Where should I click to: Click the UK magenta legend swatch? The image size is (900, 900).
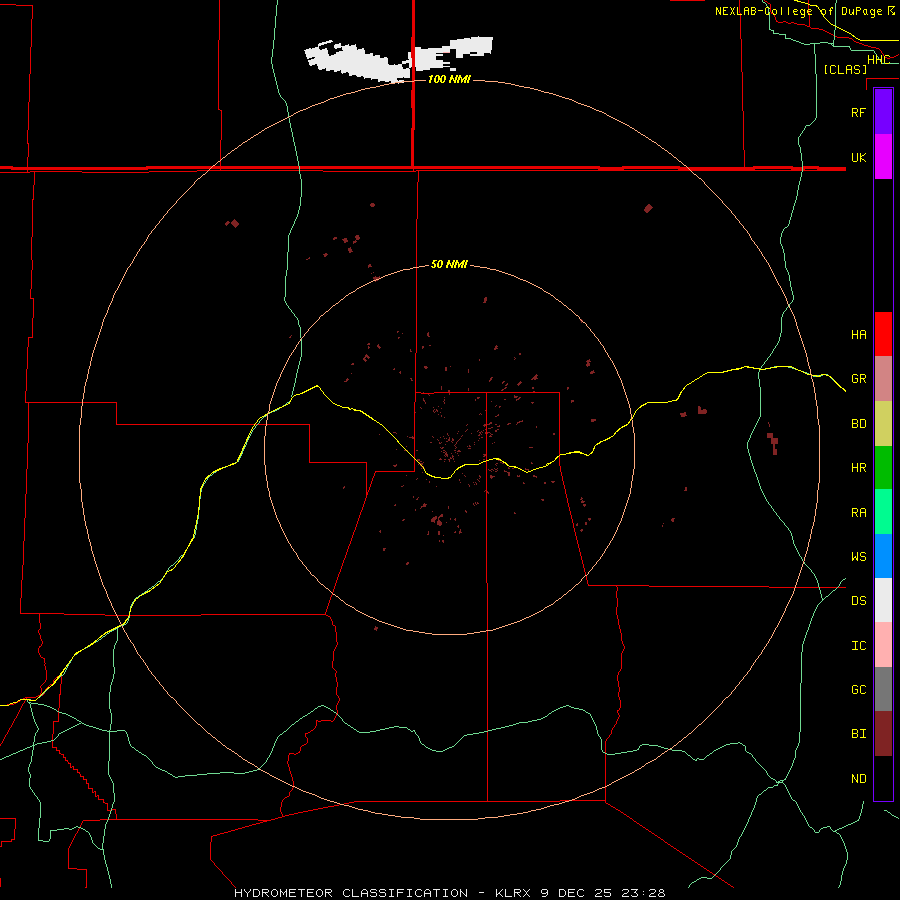click(883, 157)
